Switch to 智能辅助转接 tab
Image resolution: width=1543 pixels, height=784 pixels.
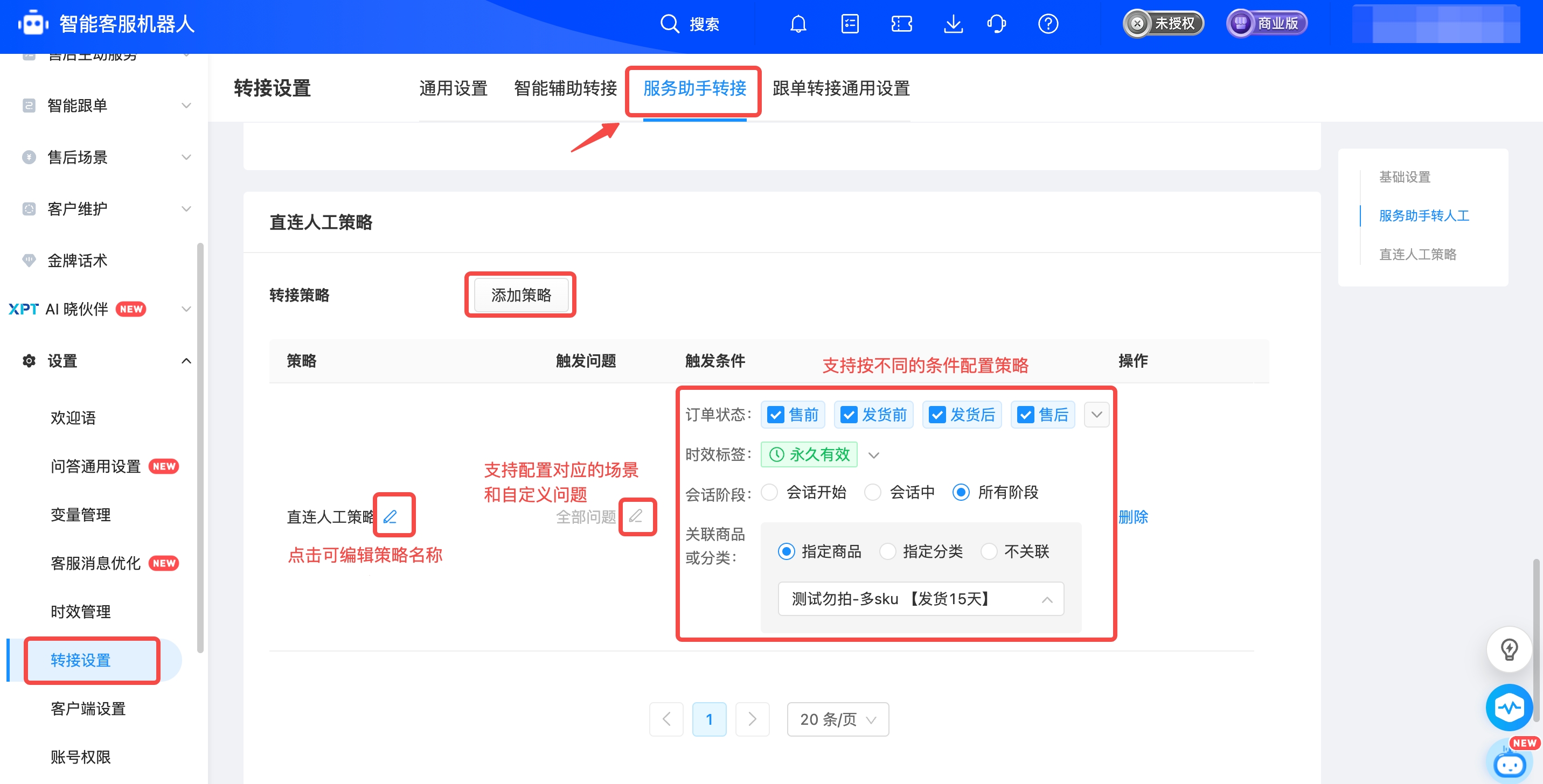566,88
